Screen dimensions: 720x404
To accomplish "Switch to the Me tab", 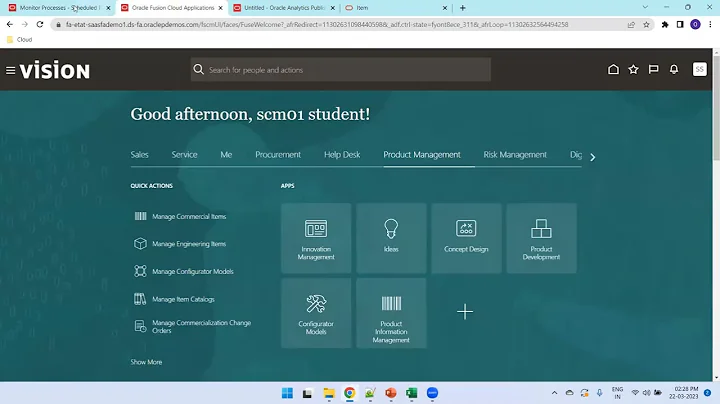I will [226, 155].
